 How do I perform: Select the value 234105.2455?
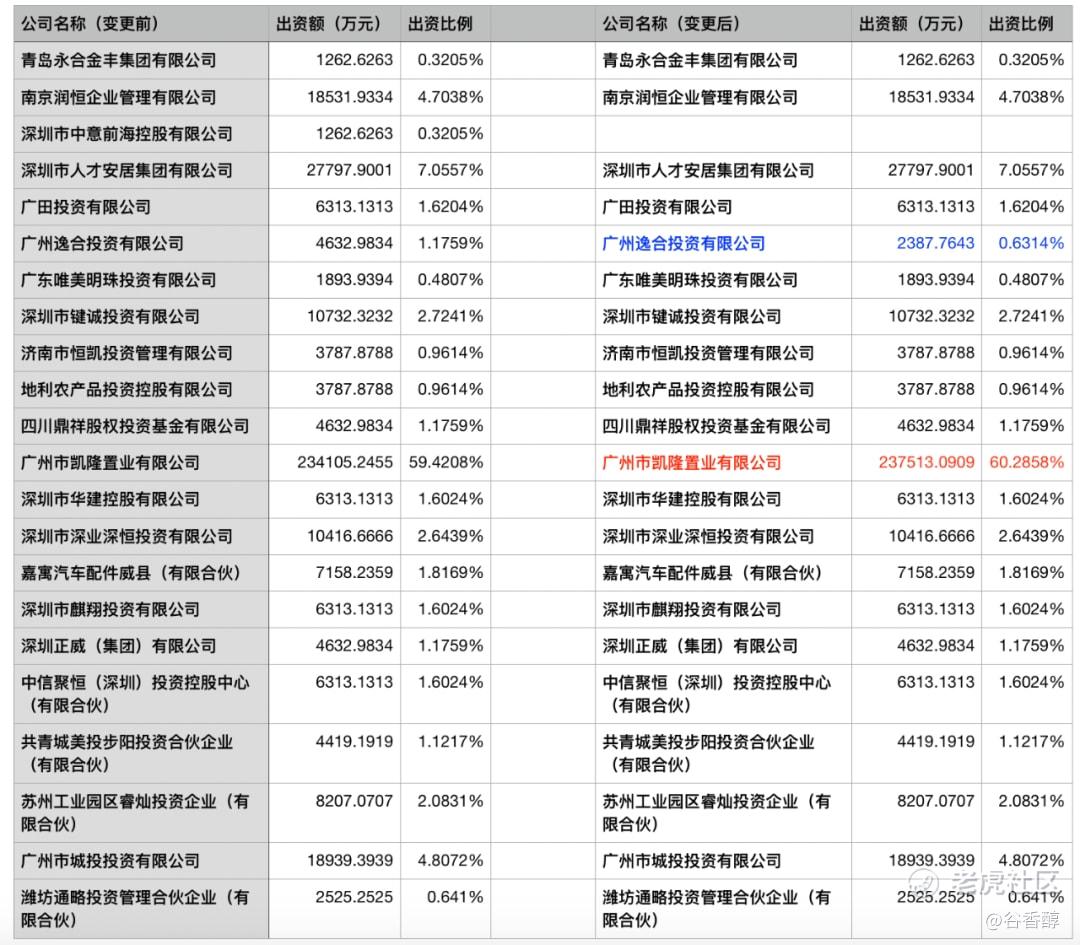click(345, 462)
